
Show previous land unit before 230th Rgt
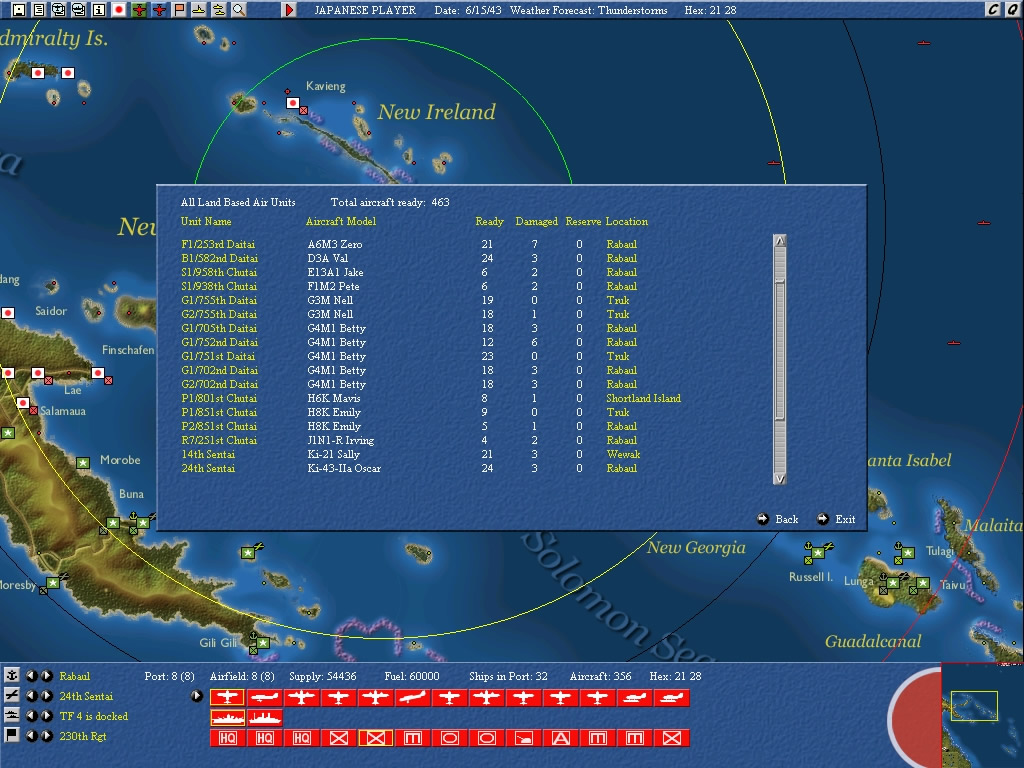(32, 736)
